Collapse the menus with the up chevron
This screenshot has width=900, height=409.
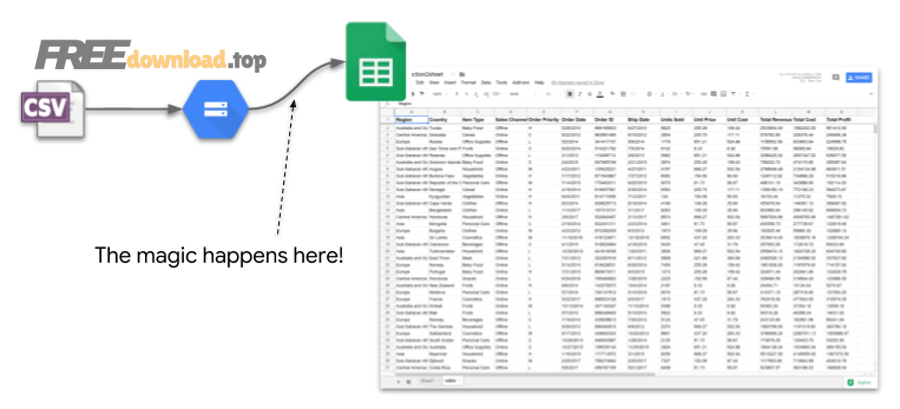pos(871,94)
